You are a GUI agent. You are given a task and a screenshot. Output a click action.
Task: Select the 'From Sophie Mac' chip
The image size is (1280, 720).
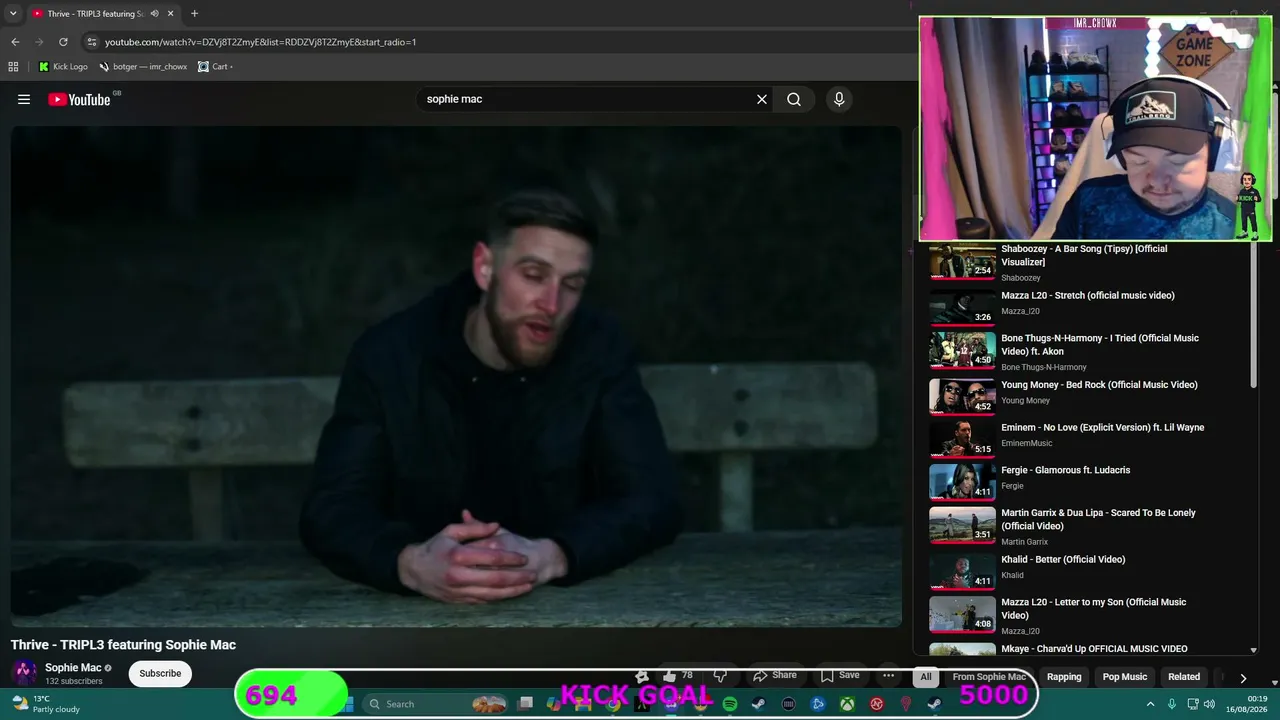click(x=989, y=677)
